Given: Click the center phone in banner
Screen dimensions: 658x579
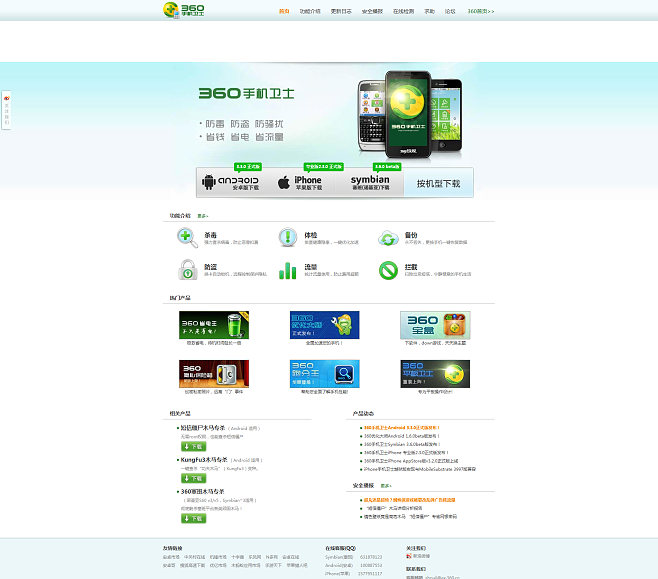Looking at the screenshot, I should tap(408, 114).
